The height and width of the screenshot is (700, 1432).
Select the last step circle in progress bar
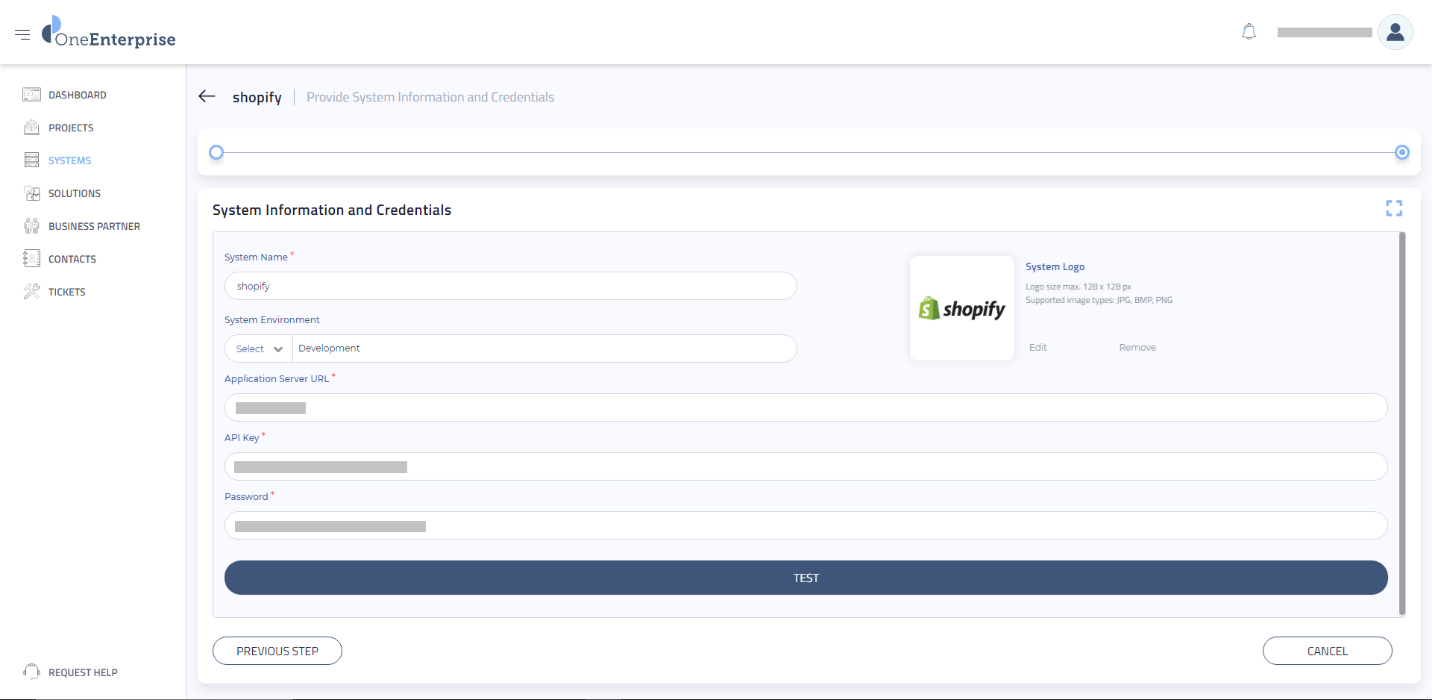1402,152
